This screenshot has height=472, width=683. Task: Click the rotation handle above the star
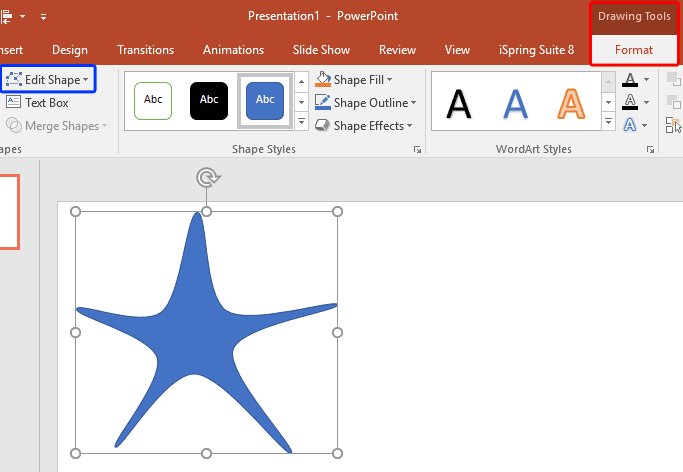207,178
